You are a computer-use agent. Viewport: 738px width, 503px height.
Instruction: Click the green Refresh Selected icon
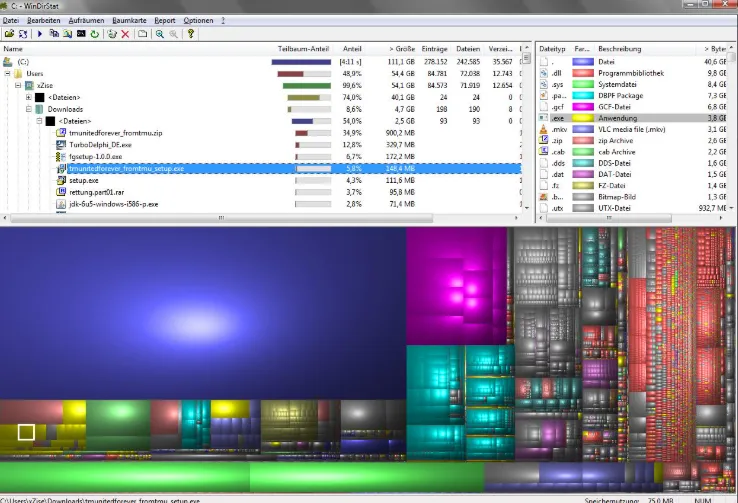click(95, 34)
